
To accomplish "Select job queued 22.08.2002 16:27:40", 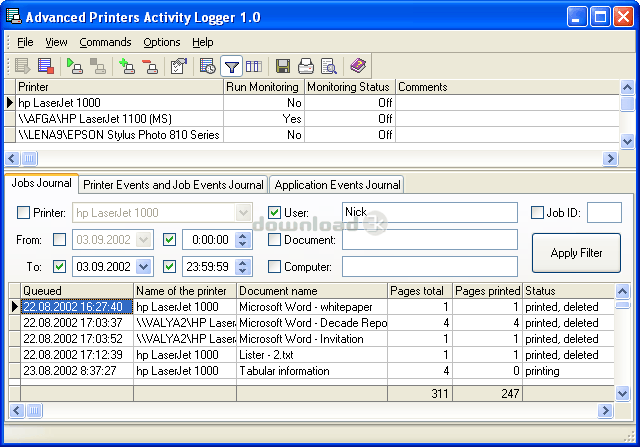I will click(x=312, y=307).
